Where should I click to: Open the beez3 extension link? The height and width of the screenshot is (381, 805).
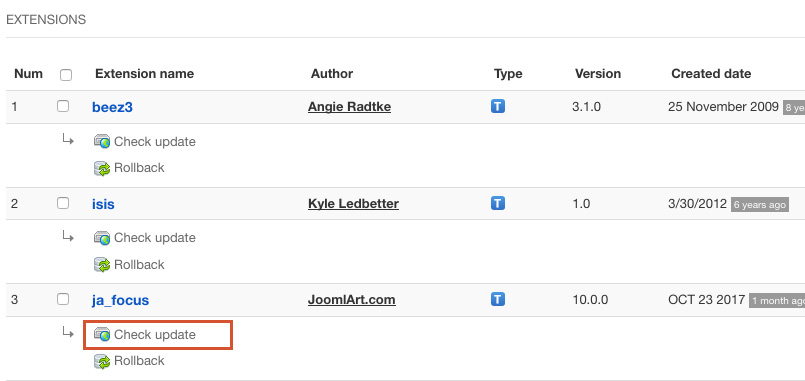pyautogui.click(x=112, y=107)
